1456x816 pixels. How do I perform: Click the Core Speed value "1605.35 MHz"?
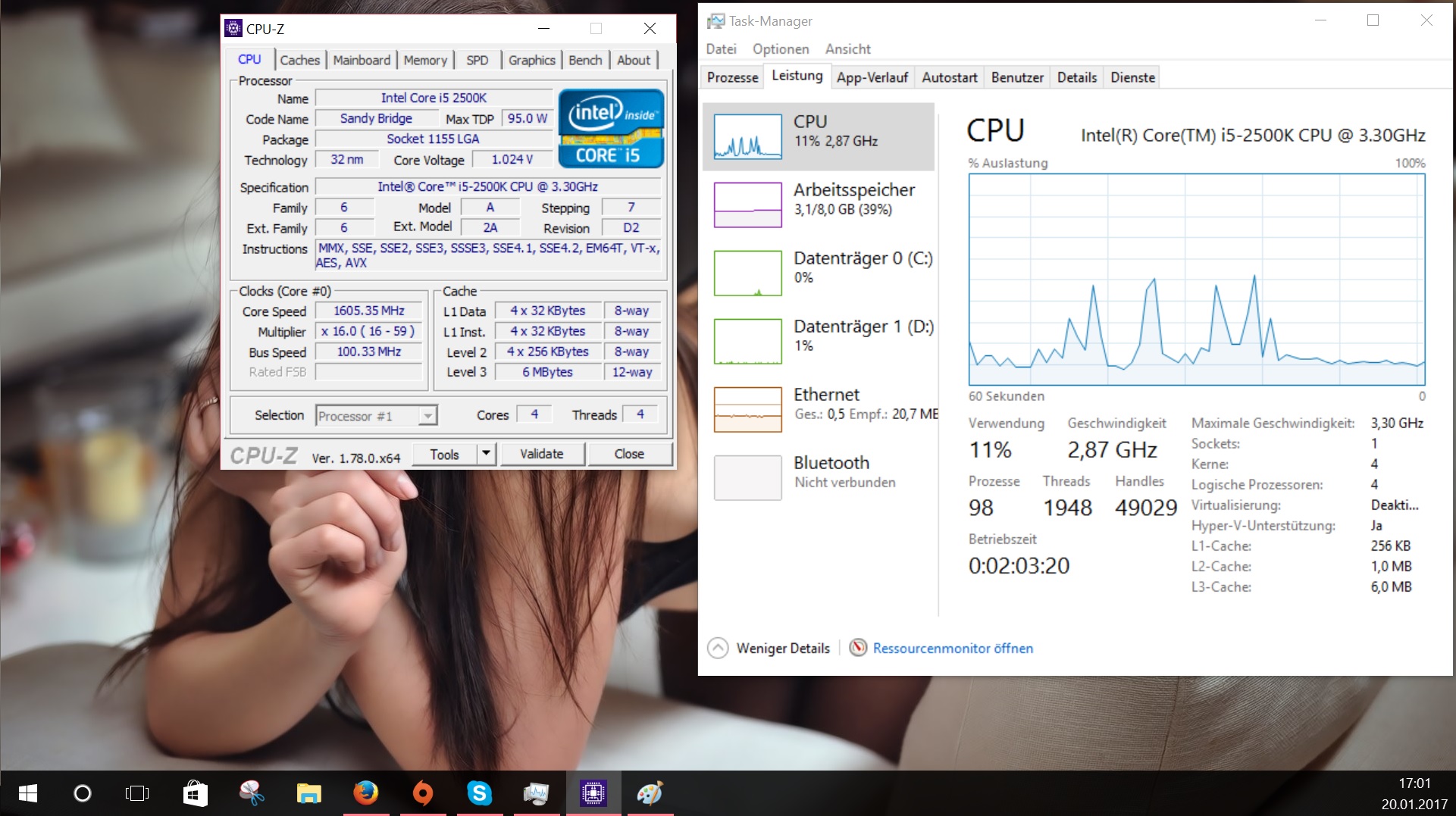pos(369,311)
